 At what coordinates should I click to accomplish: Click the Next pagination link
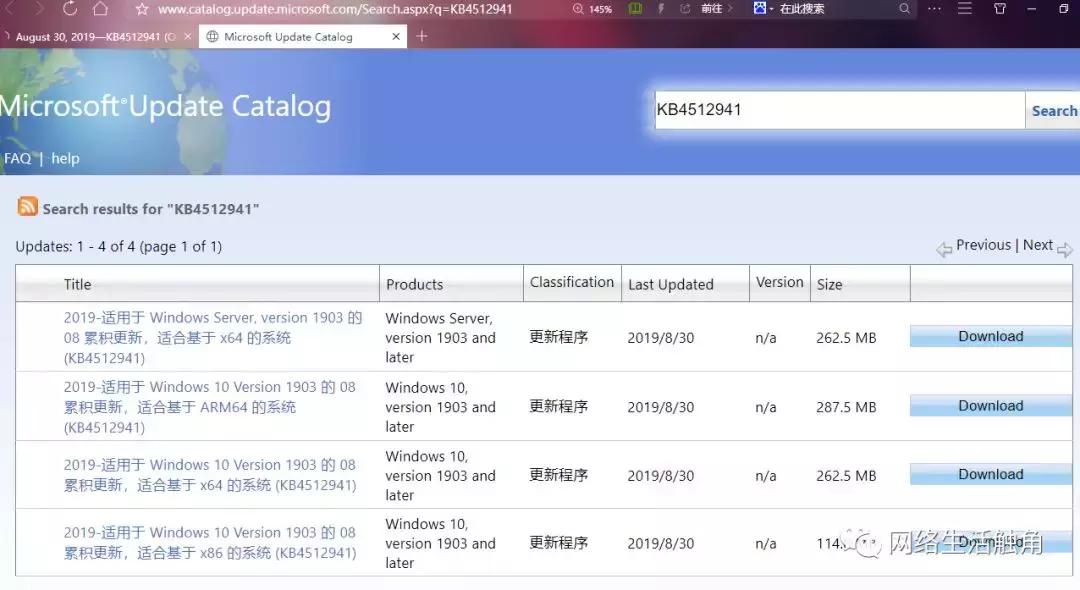pyautogui.click(x=1038, y=244)
